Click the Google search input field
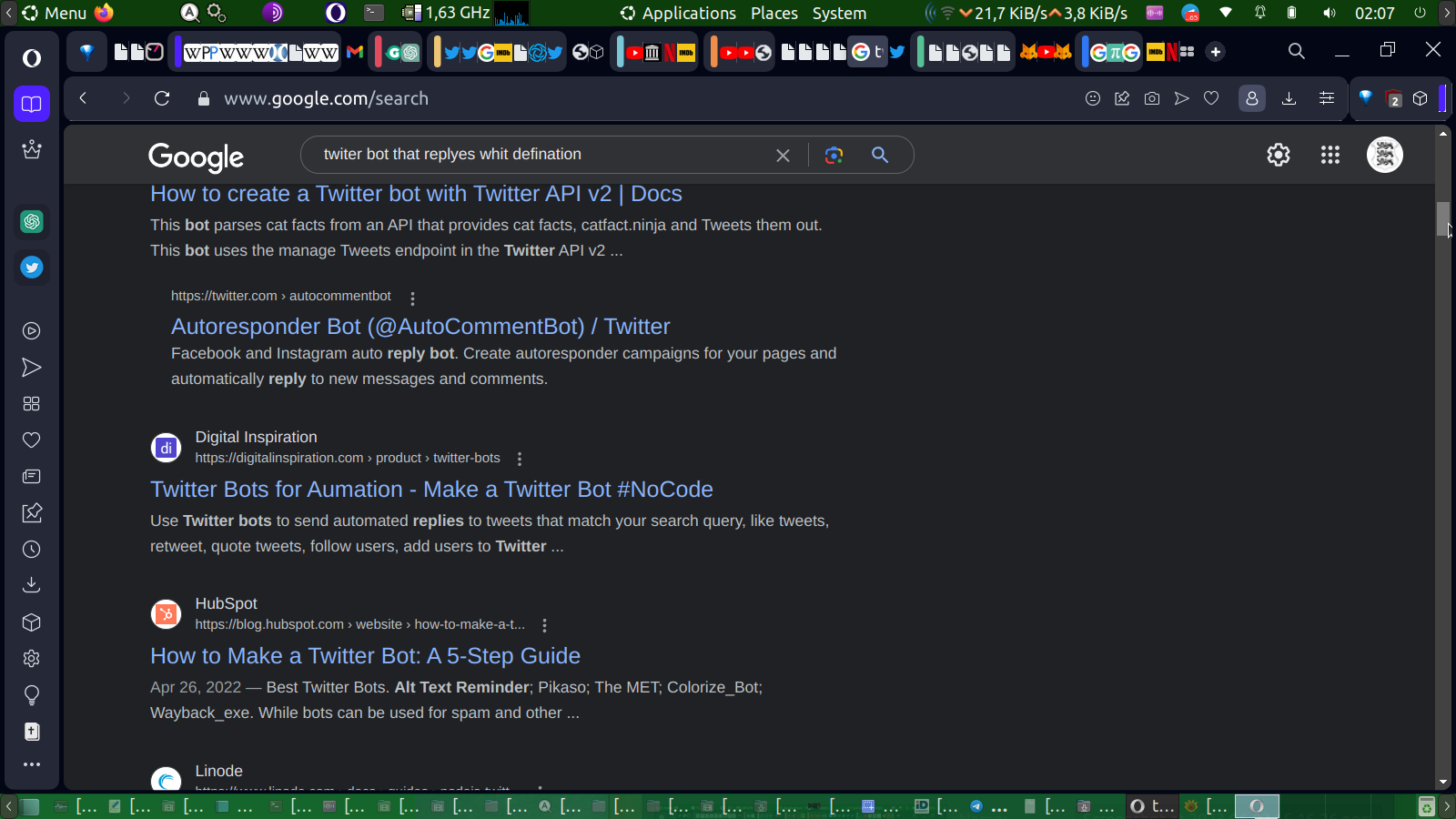Screen dimensions: 1456x819 click(543, 155)
